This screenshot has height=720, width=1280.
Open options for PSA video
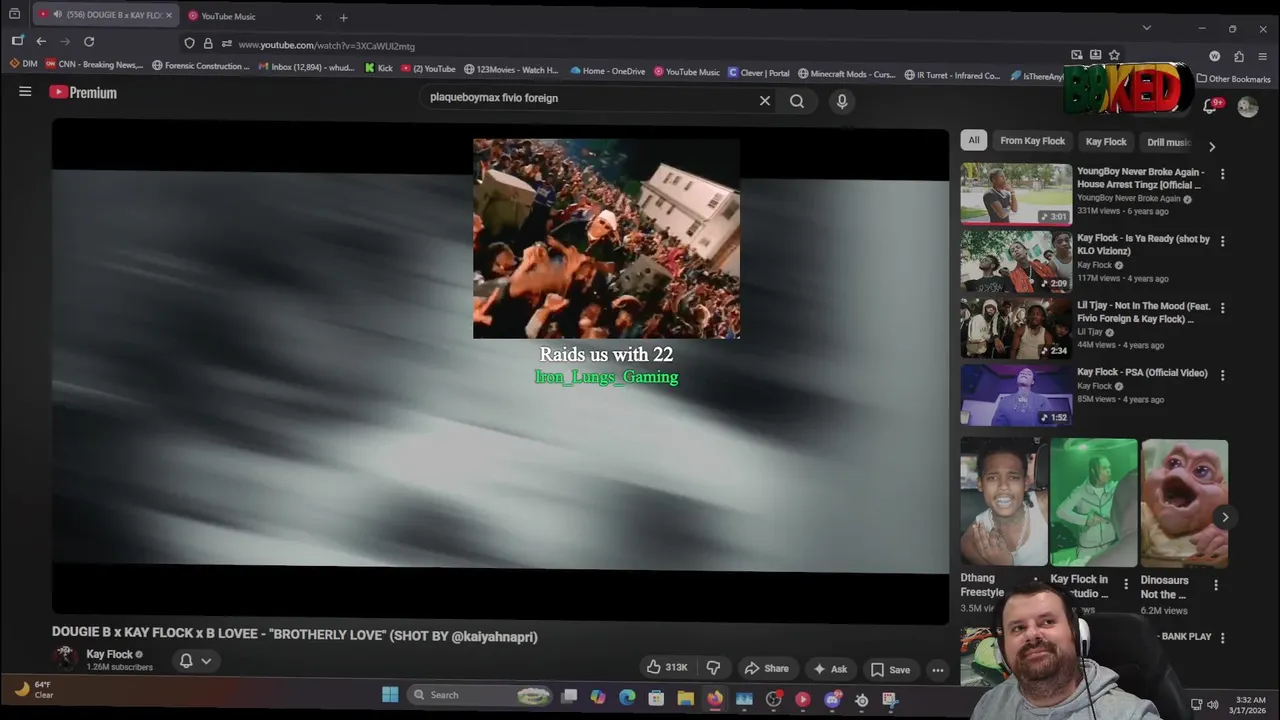tap(1222, 375)
